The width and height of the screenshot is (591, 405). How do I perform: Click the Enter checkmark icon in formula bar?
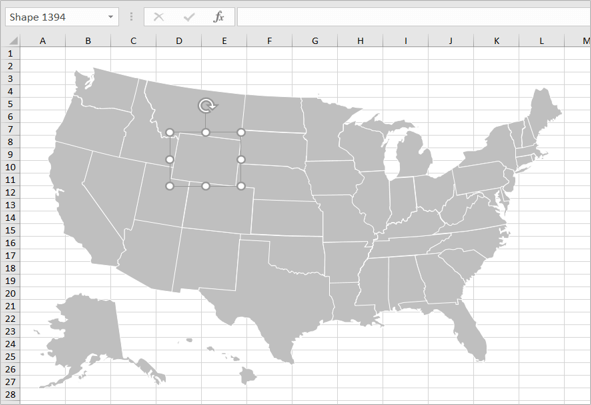point(188,17)
